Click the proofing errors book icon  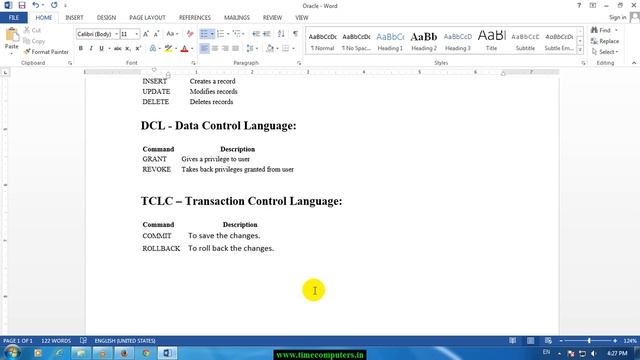[x=83, y=340]
